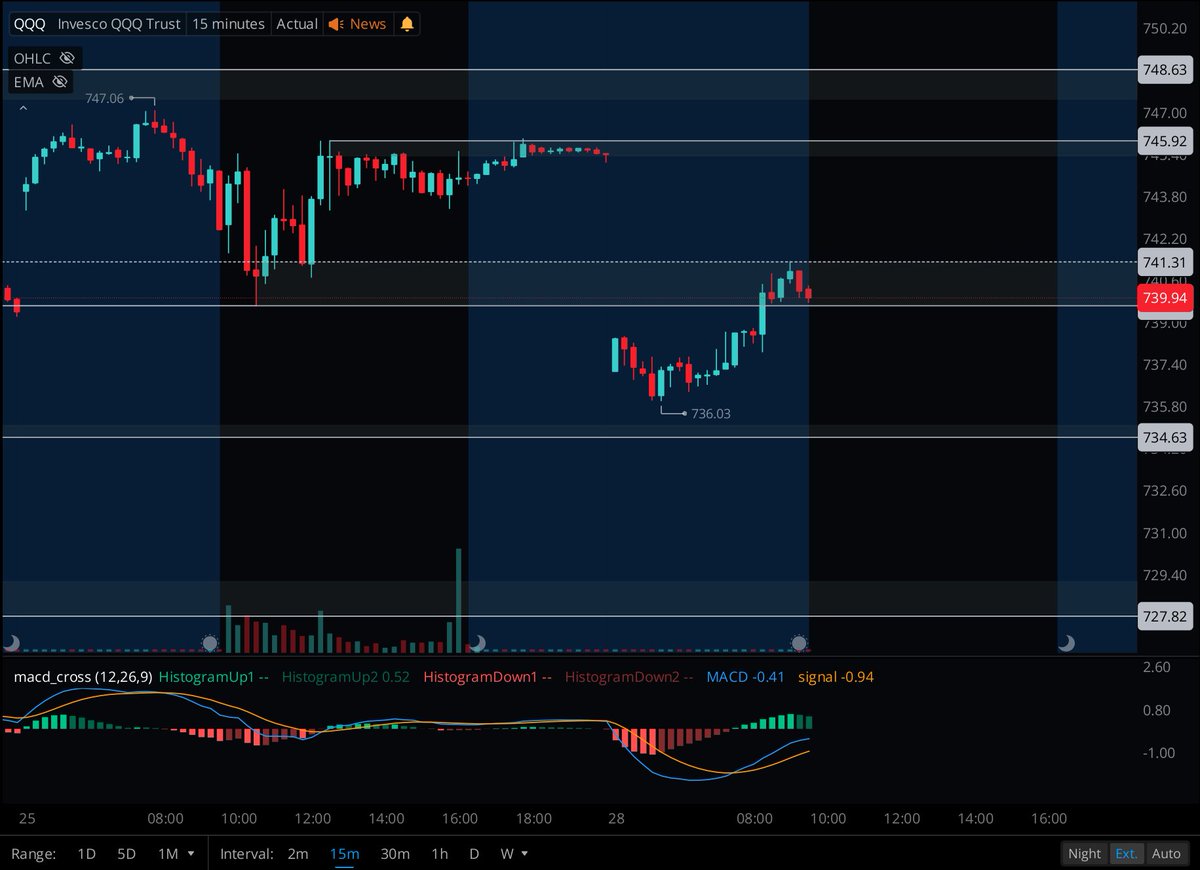
Task: Switch interval to D
Action: (x=474, y=854)
